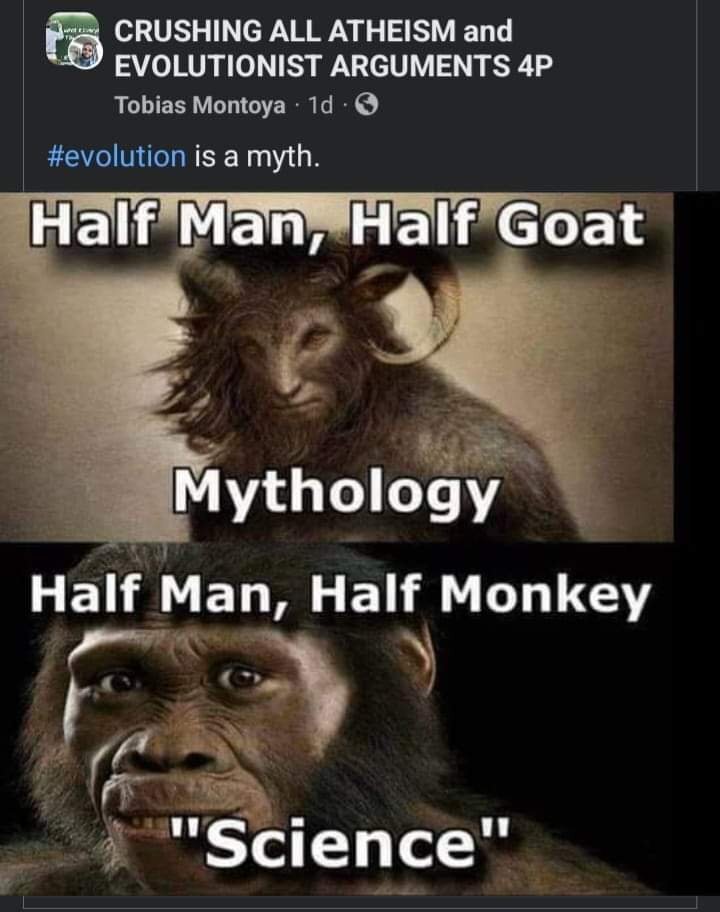Click the "Science" caption in quotes
The width and height of the screenshot is (720, 912).
339,840
